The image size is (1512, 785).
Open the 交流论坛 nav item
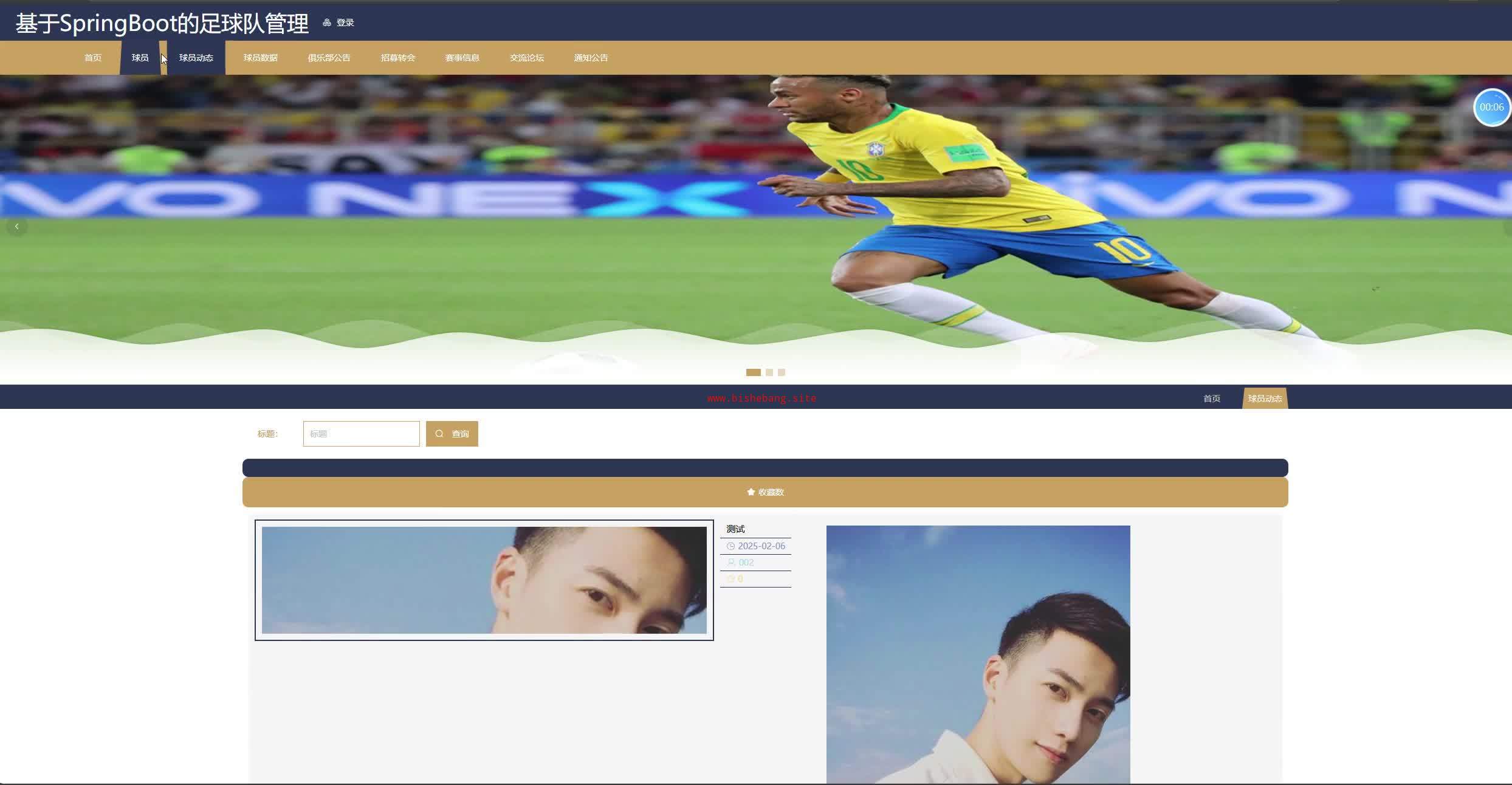[x=526, y=58]
